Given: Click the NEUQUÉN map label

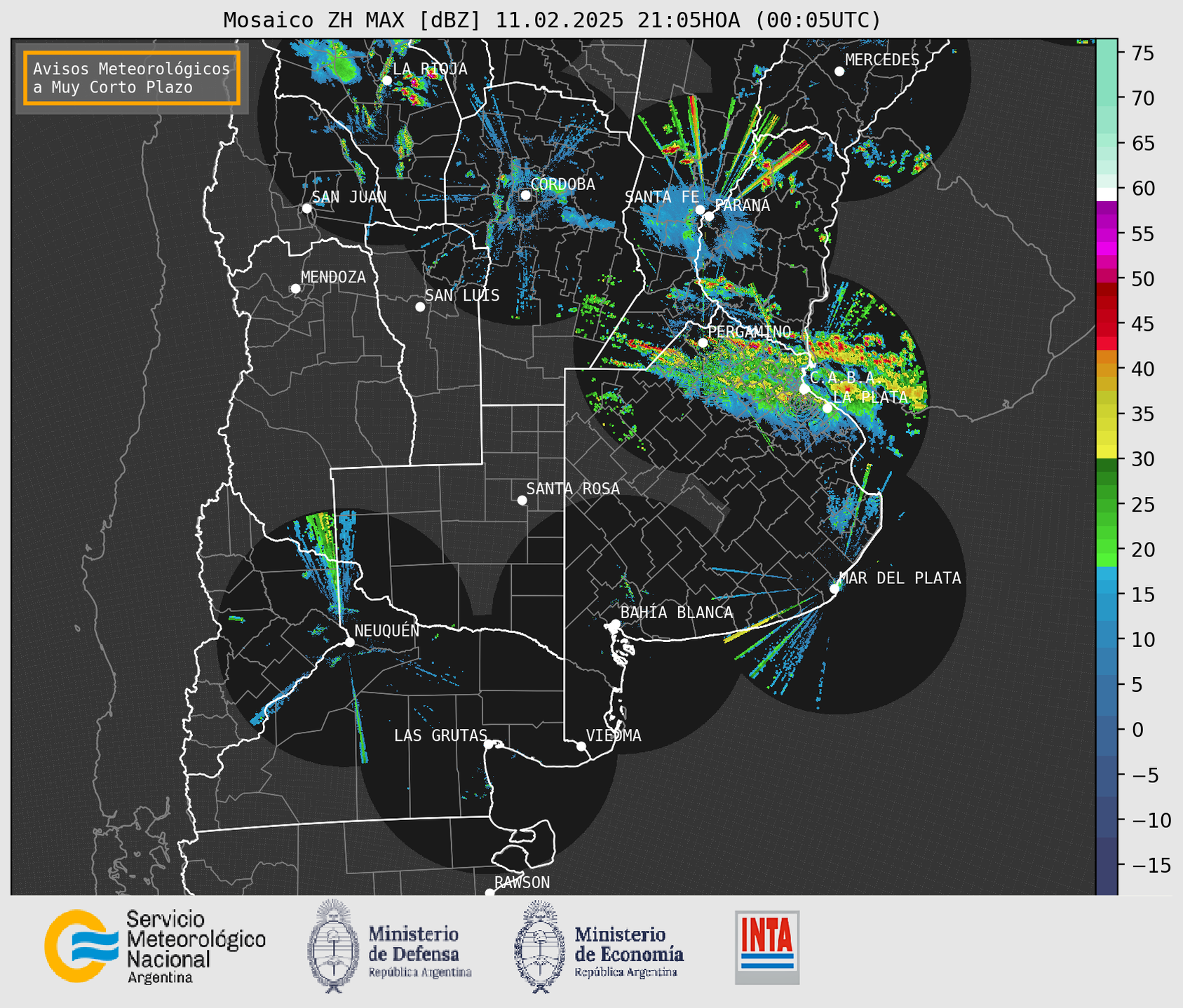Looking at the screenshot, I should tap(386, 630).
